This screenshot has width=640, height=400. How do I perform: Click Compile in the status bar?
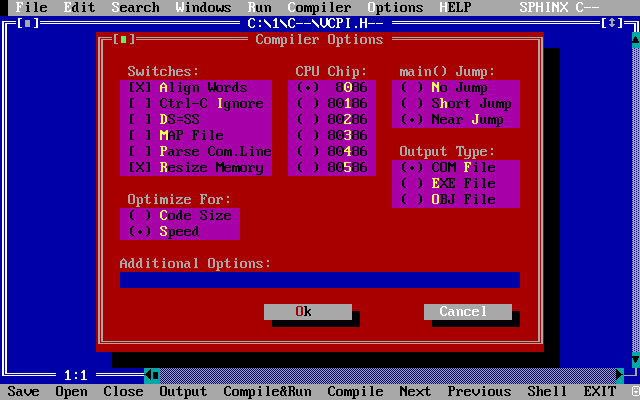(356, 391)
